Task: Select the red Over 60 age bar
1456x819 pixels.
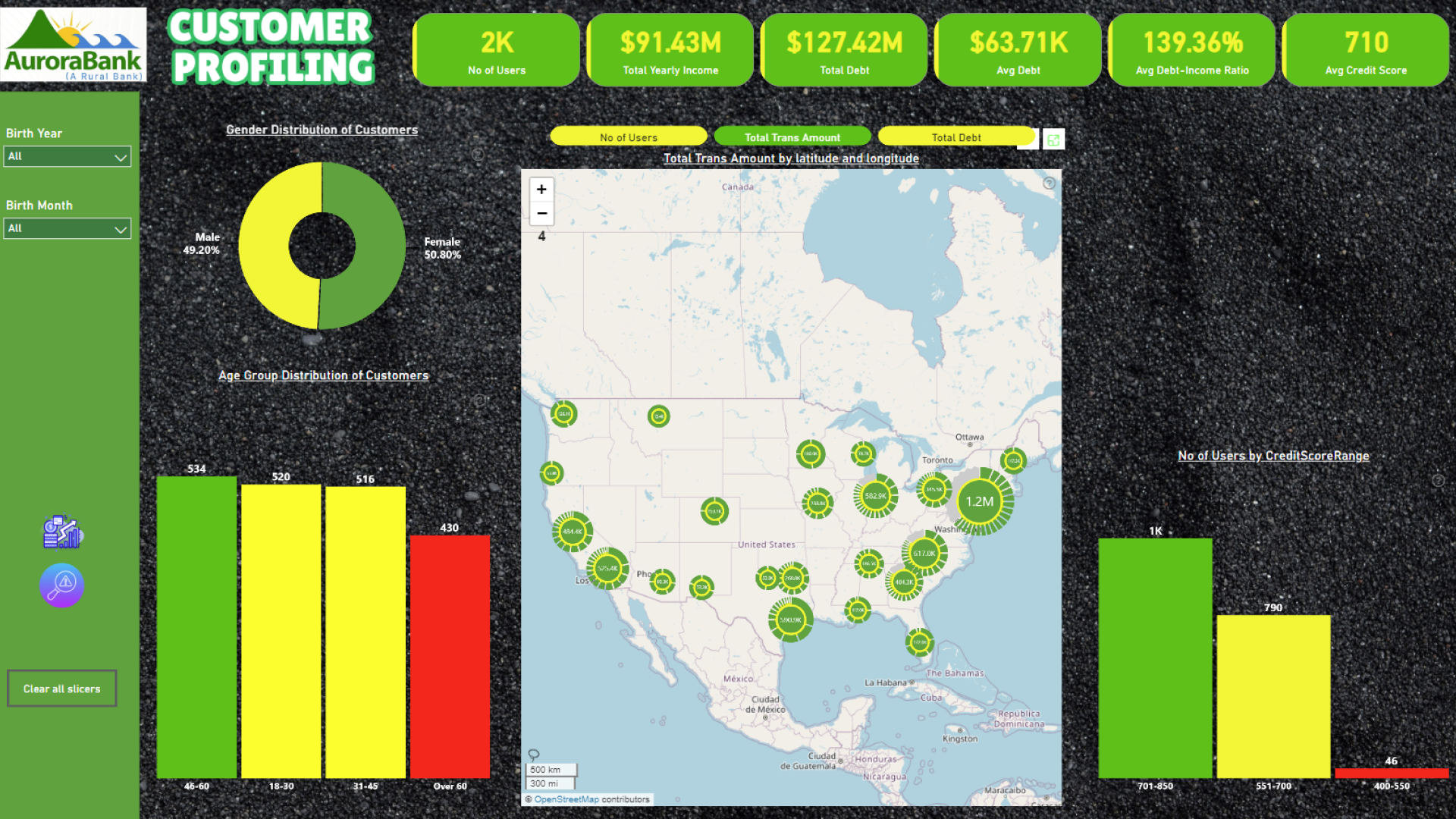Action: click(x=450, y=657)
